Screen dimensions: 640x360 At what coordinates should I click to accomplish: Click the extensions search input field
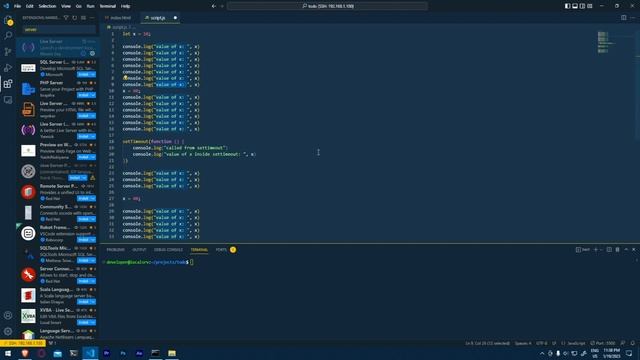[x=59, y=29]
